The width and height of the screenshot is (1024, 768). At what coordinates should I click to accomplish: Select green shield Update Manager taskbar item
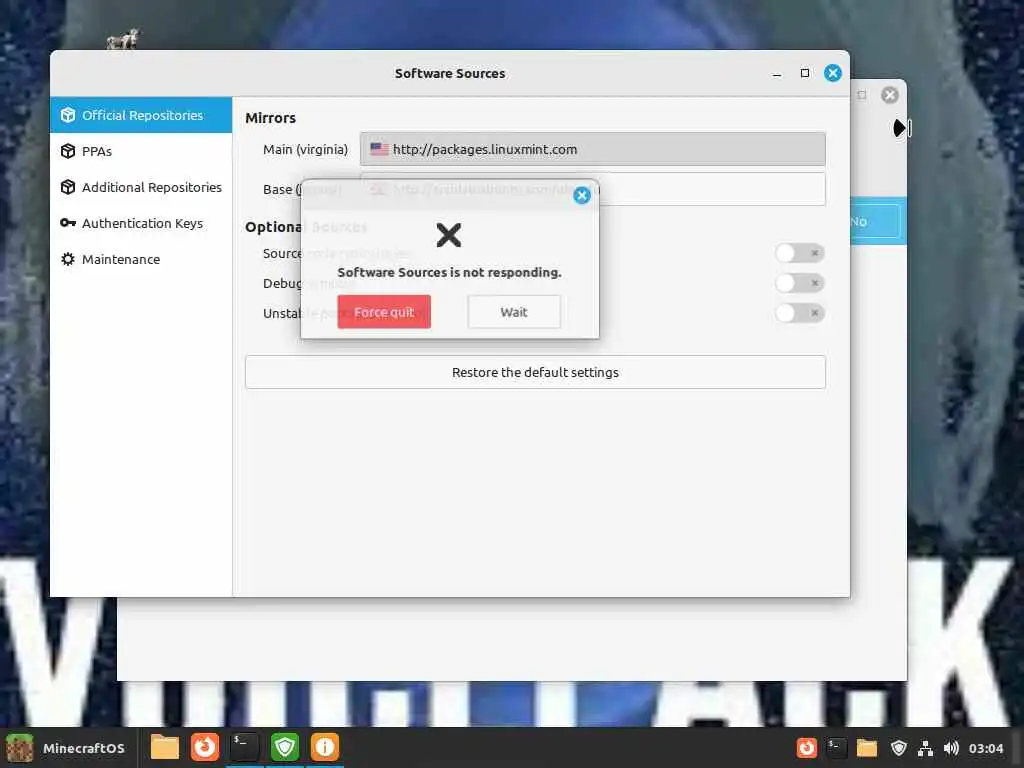(x=285, y=747)
